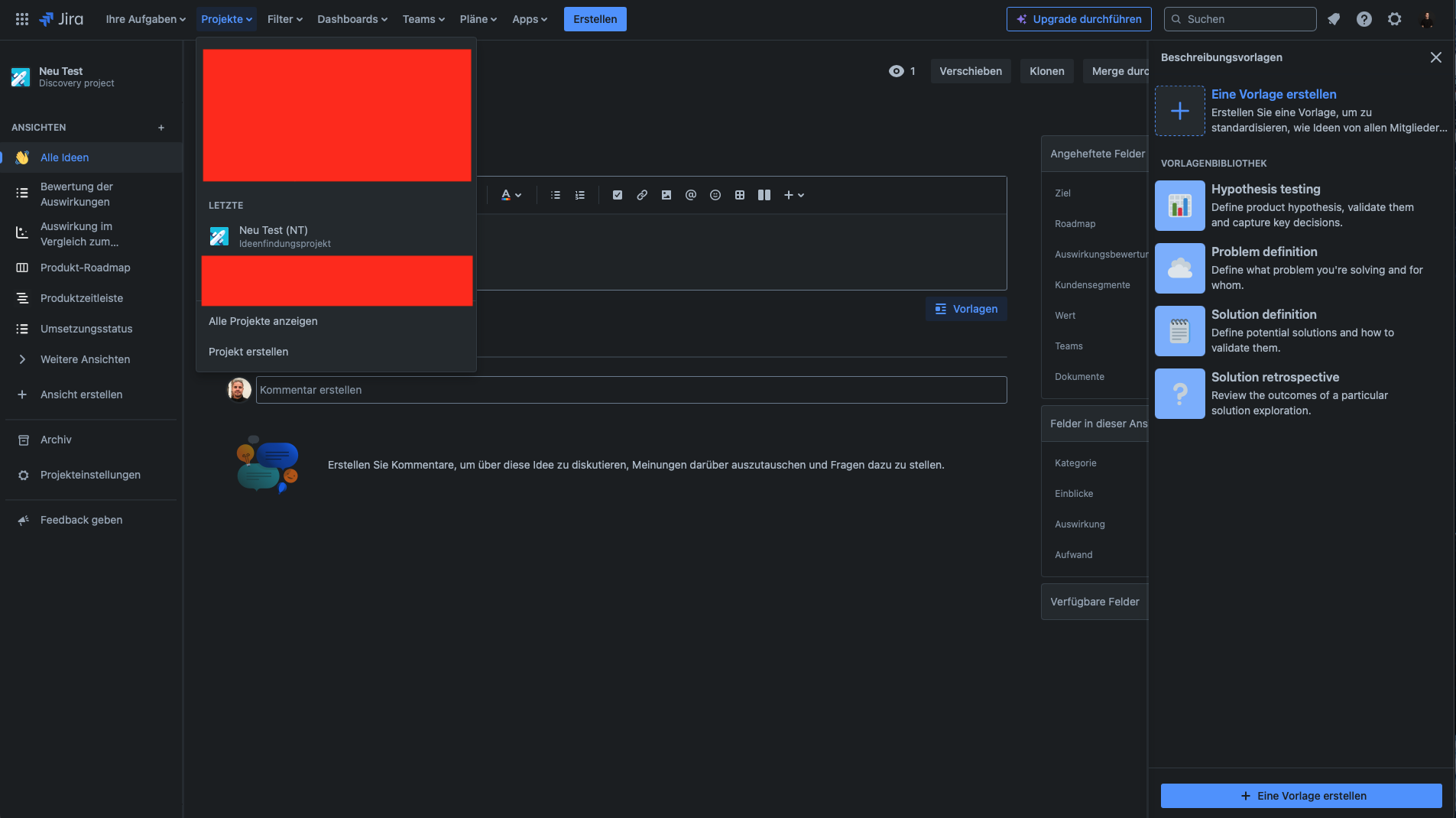Open the notifications bell icon
1456x818 pixels.
point(1334,19)
